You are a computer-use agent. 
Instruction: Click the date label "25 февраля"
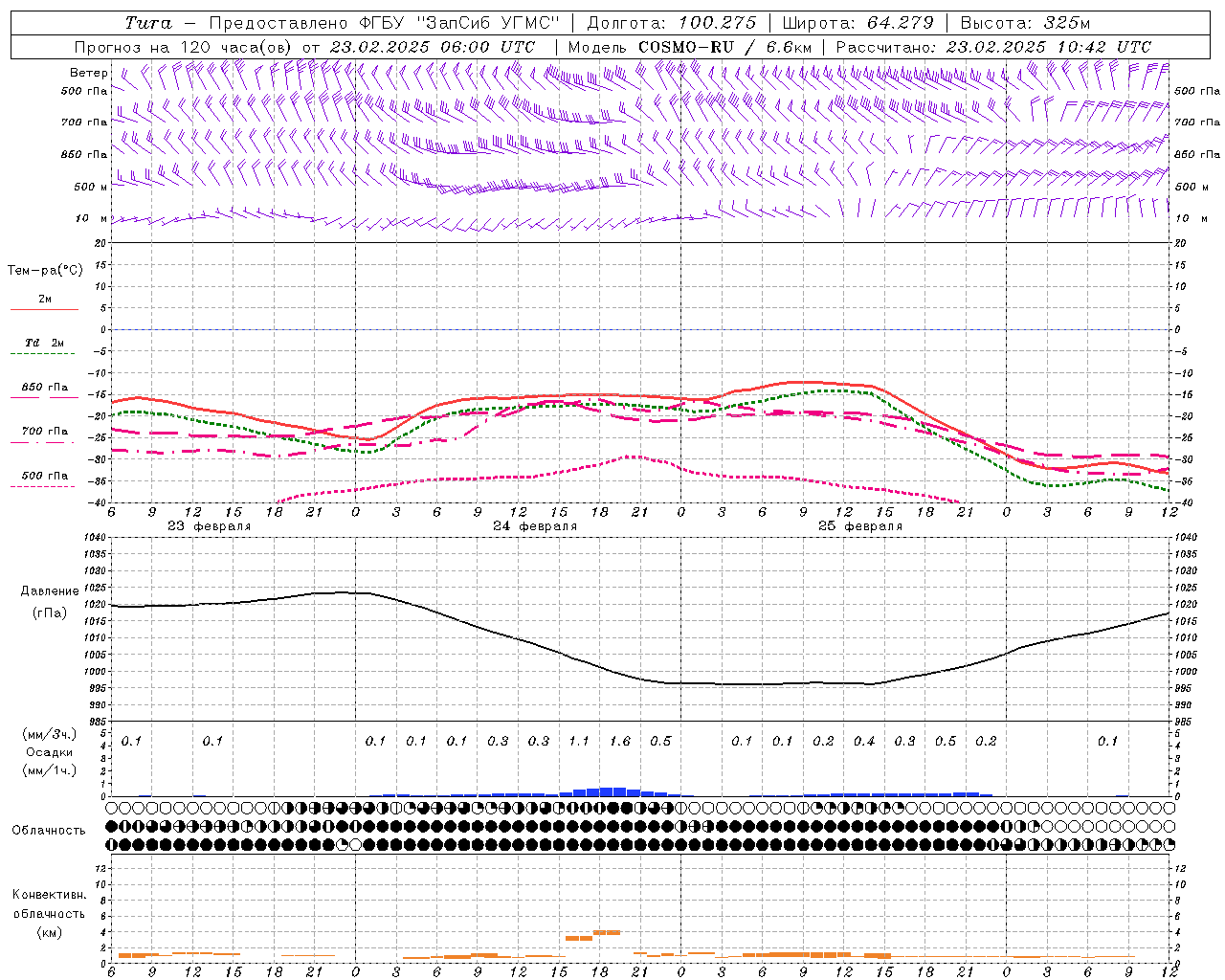tap(860, 526)
